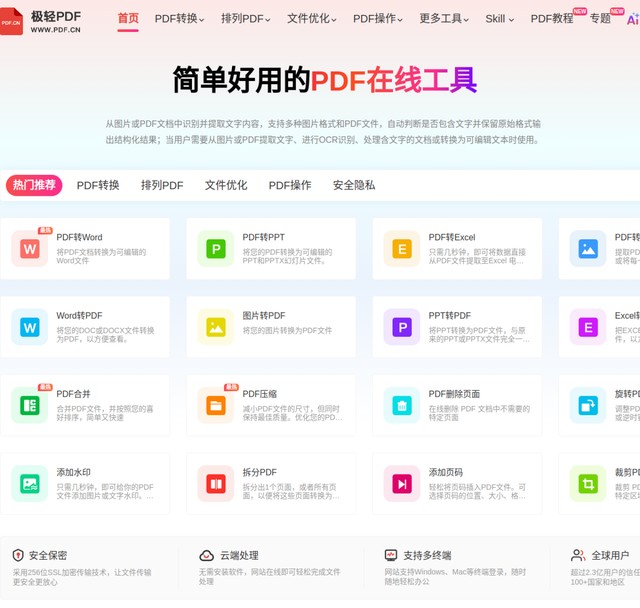Click the 极轻PDF logo icon
Image resolution: width=640 pixels, height=608 pixels.
[11, 21]
